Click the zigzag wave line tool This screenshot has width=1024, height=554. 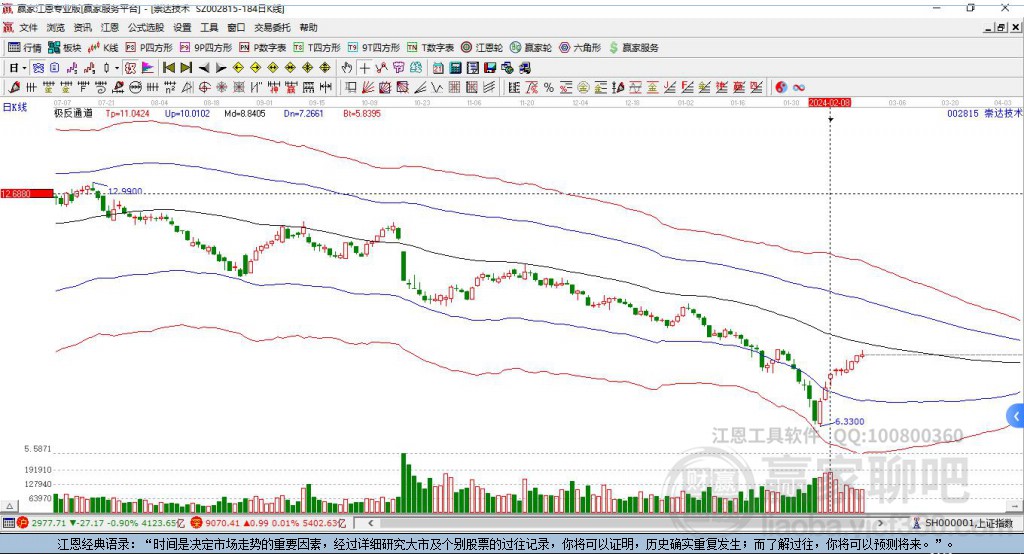point(436,88)
